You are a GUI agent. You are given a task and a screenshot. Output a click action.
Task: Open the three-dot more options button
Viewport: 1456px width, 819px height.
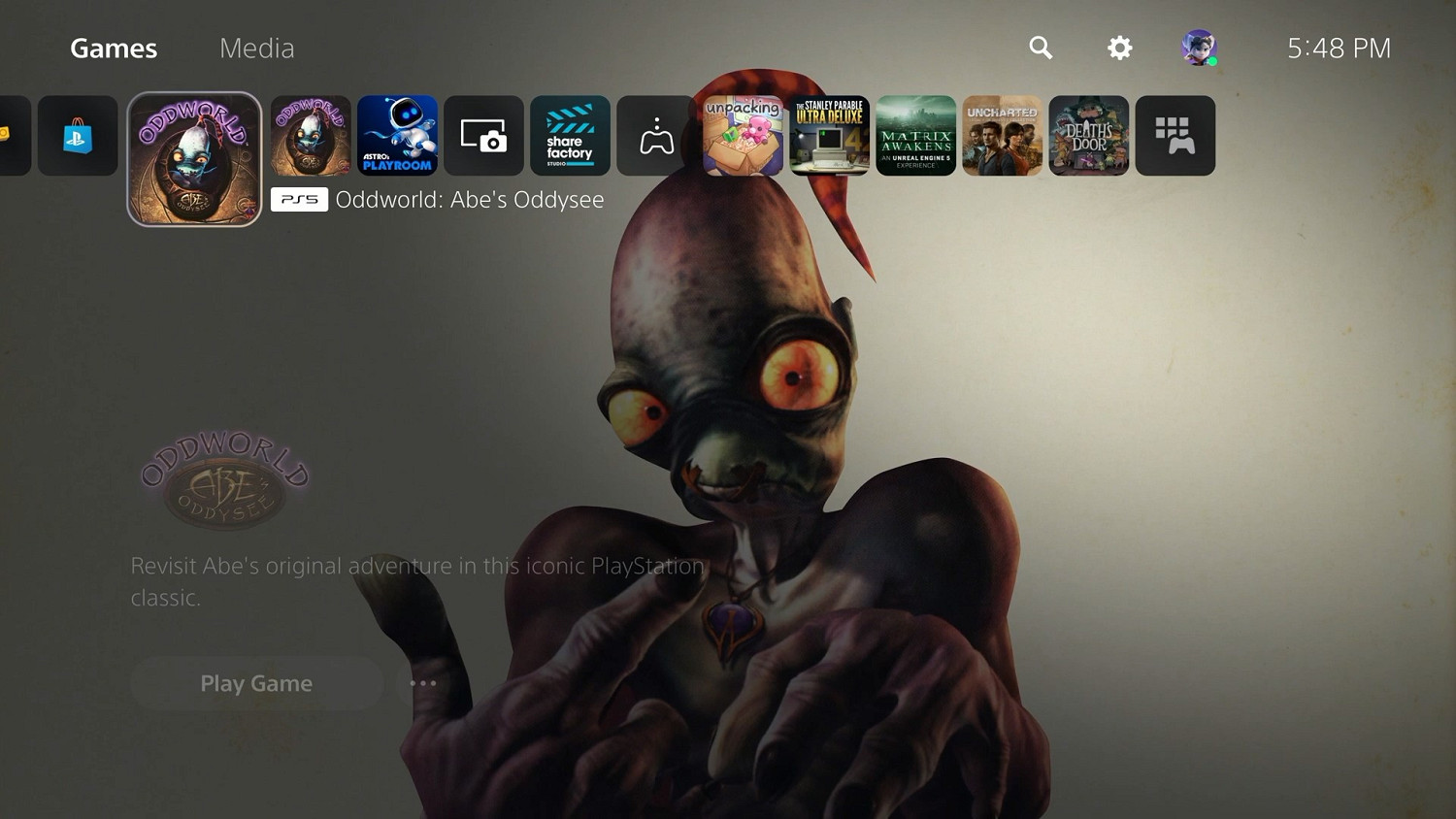[423, 683]
